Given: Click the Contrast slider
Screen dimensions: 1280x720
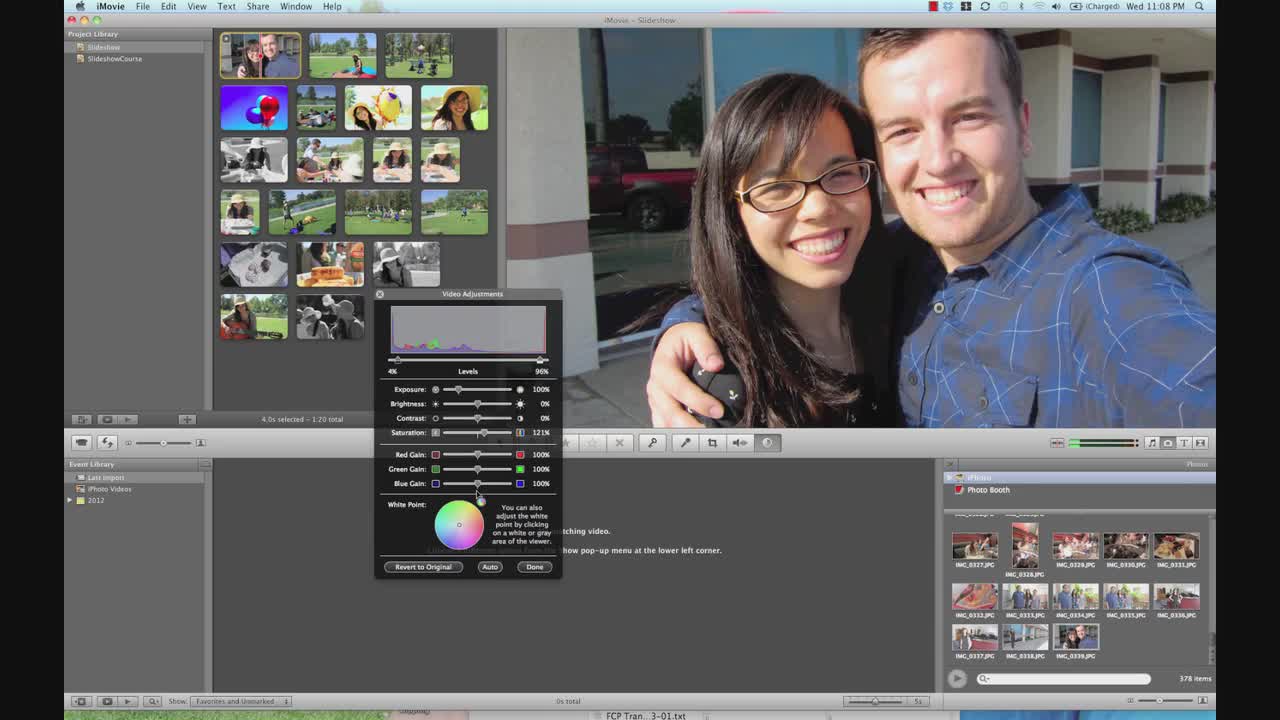Looking at the screenshot, I should click(477, 418).
